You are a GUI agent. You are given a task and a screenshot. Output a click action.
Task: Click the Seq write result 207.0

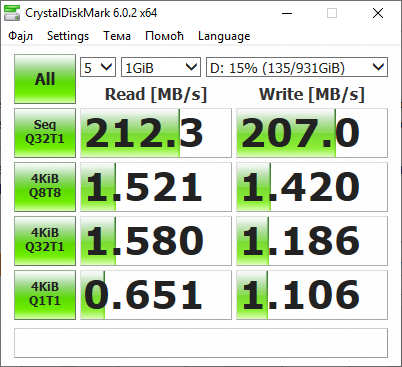point(312,133)
